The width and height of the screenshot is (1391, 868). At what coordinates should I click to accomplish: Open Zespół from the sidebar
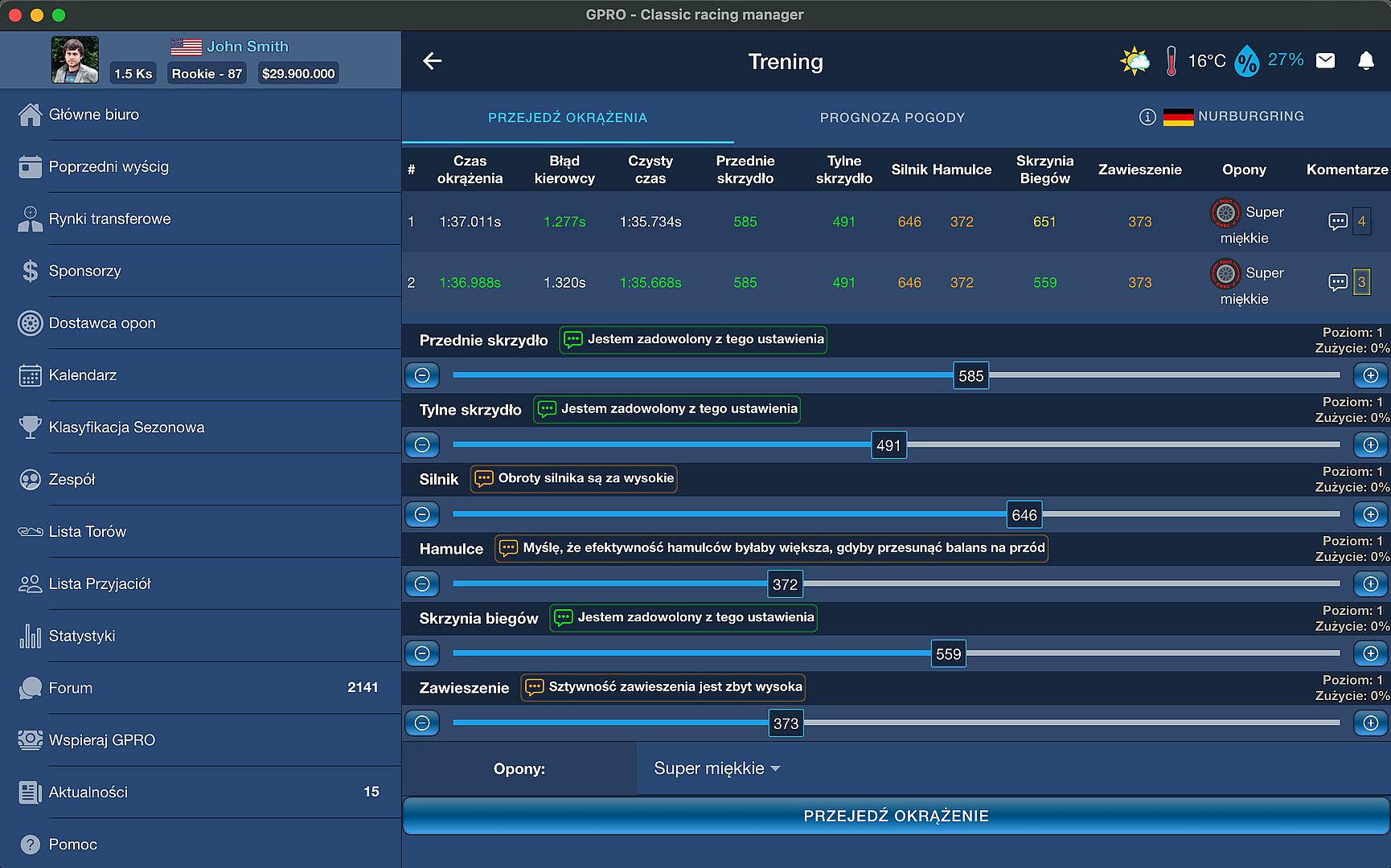tap(201, 480)
